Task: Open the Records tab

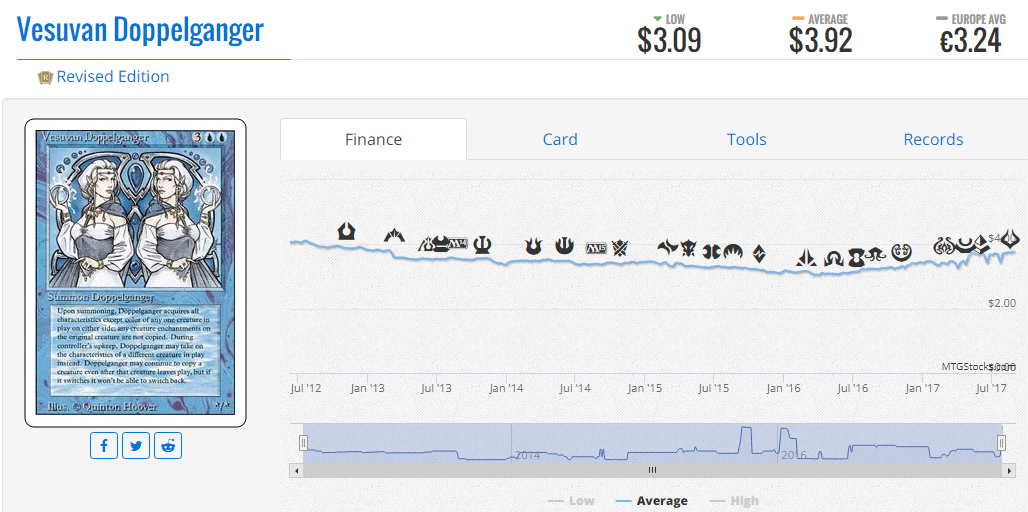Action: pos(934,139)
